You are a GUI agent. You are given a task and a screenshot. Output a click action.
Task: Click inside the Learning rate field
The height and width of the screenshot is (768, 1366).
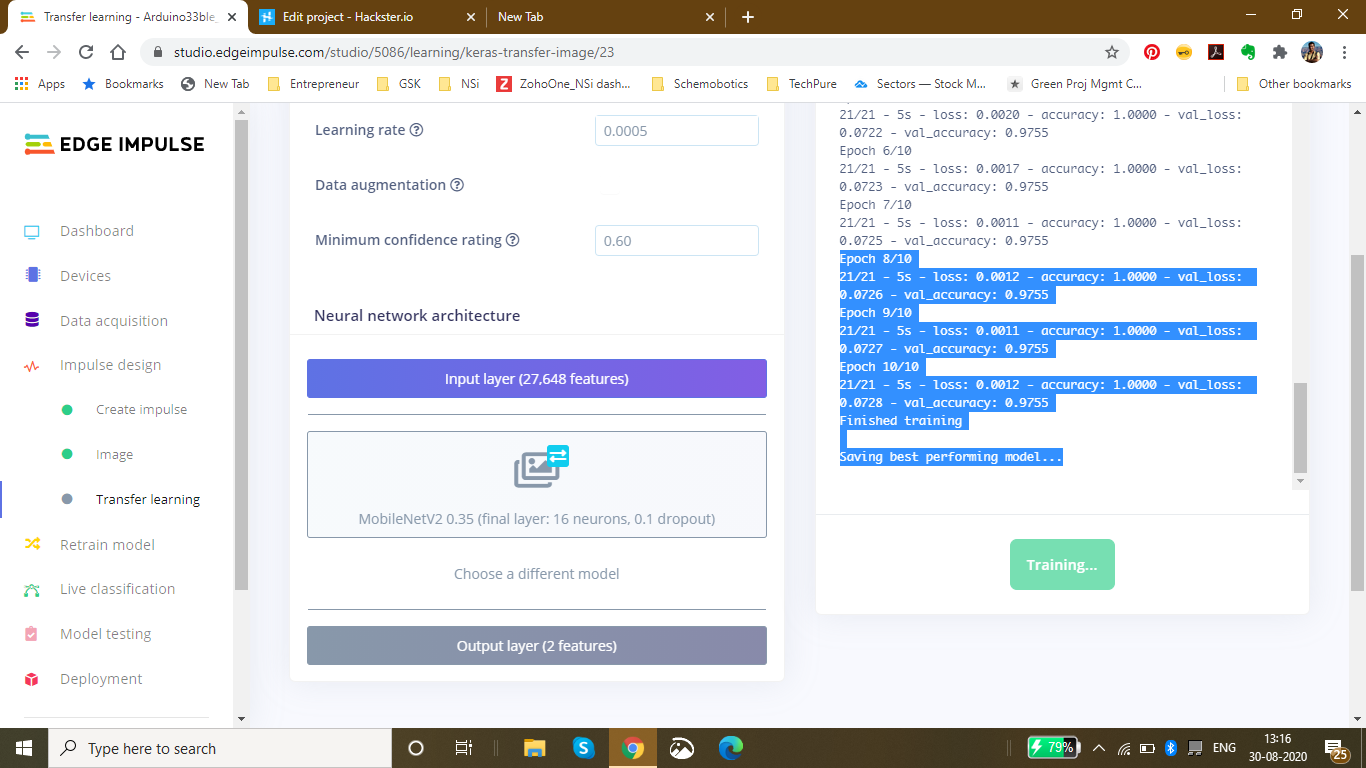point(676,130)
